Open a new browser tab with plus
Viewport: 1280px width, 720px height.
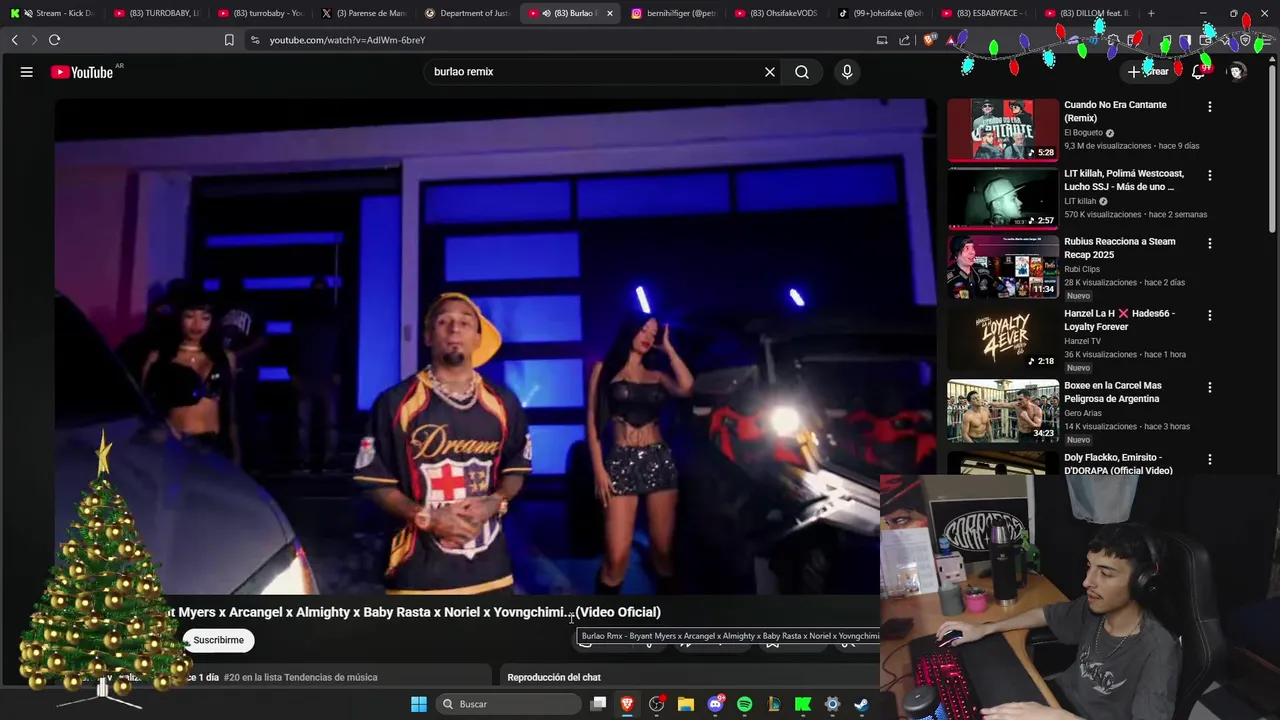tap(1151, 13)
